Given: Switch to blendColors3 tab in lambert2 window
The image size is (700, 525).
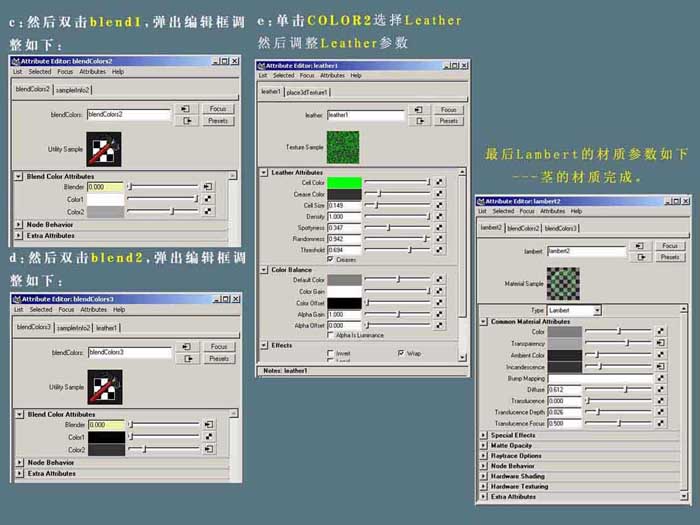Looking at the screenshot, I should coord(561,229).
